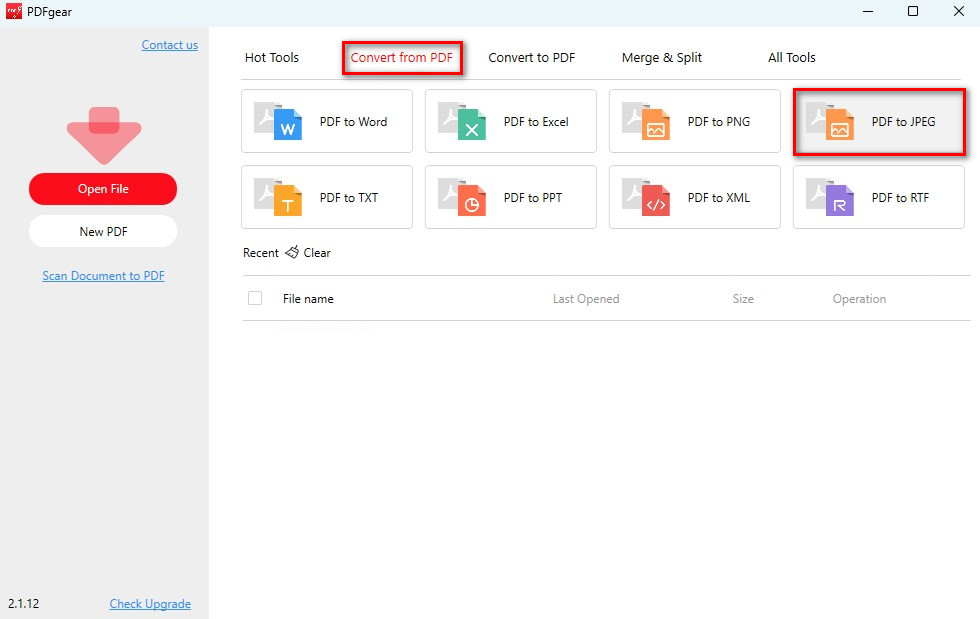Open the Contact us link
This screenshot has width=980, height=619.
[169, 44]
